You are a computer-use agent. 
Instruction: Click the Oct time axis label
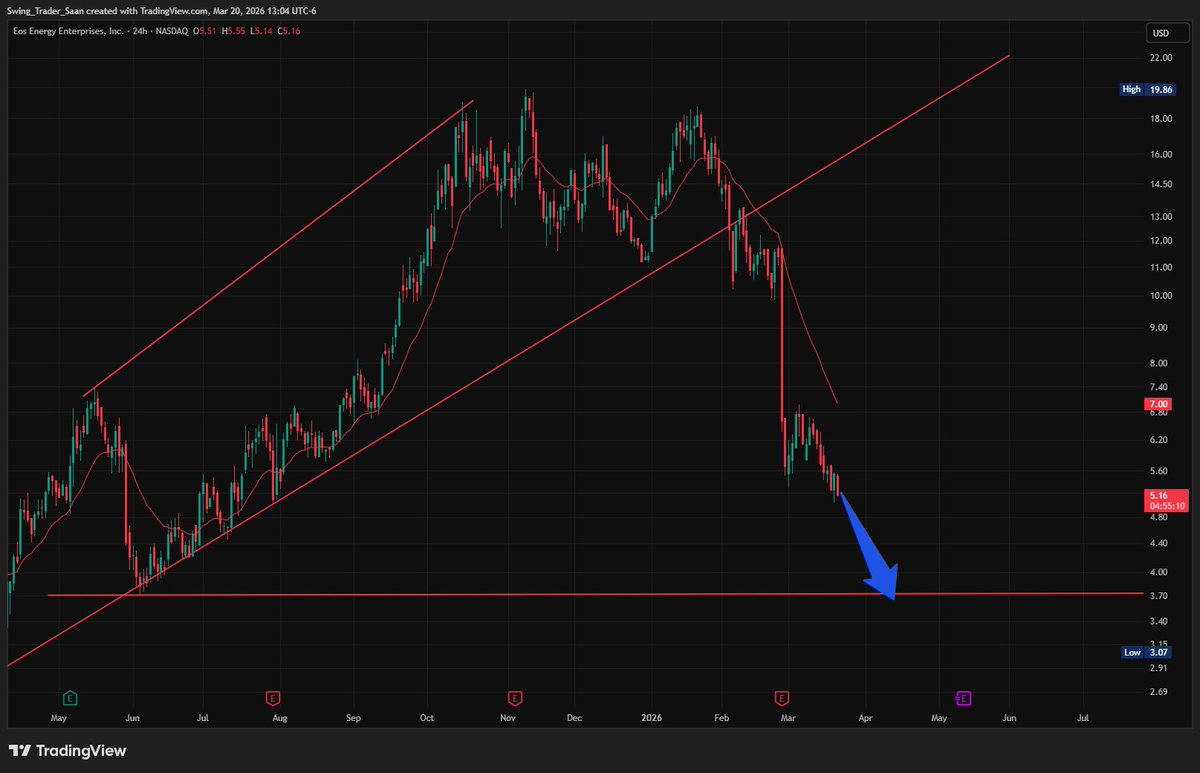coord(428,718)
